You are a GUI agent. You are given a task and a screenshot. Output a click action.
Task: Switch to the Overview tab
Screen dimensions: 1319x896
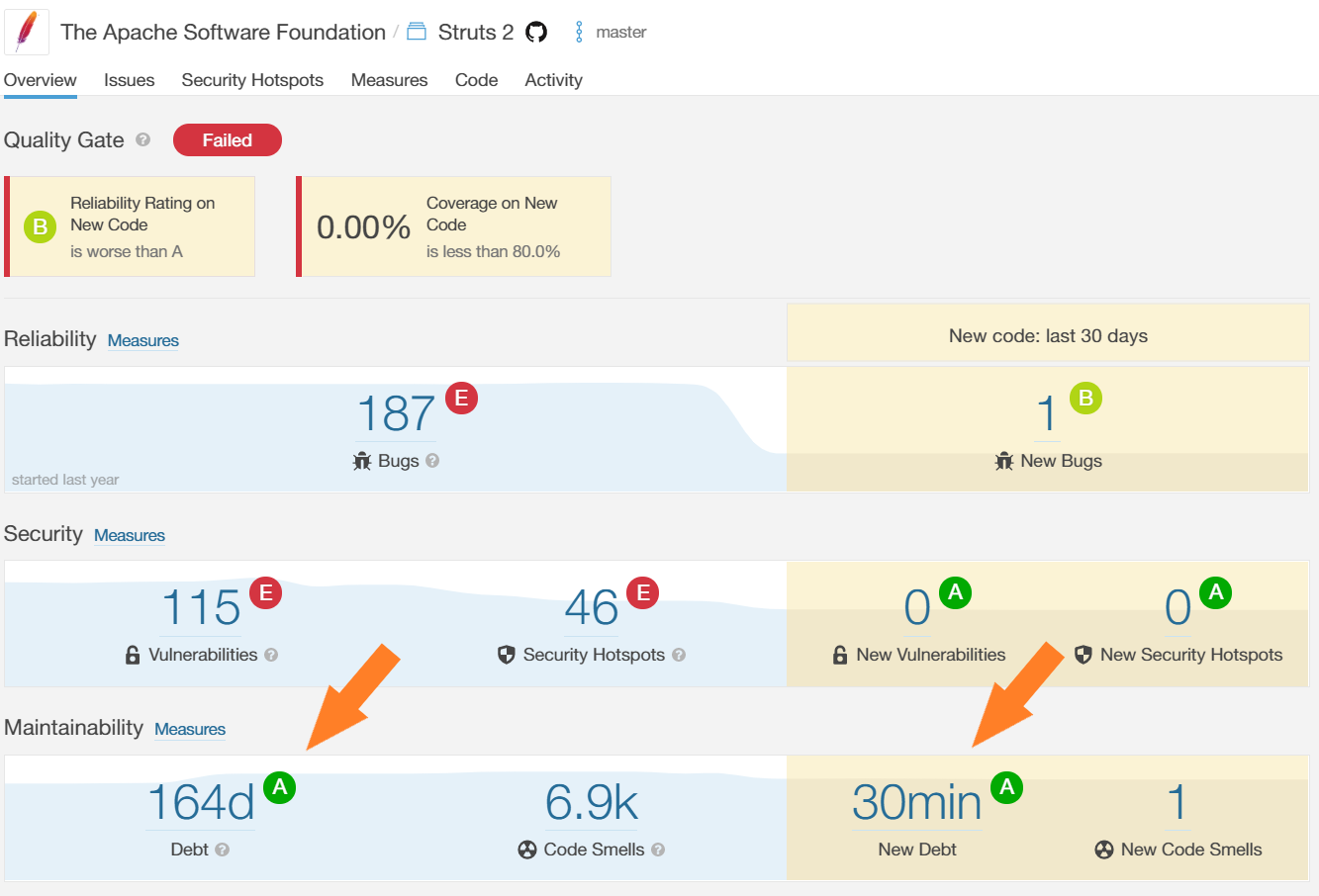(41, 80)
